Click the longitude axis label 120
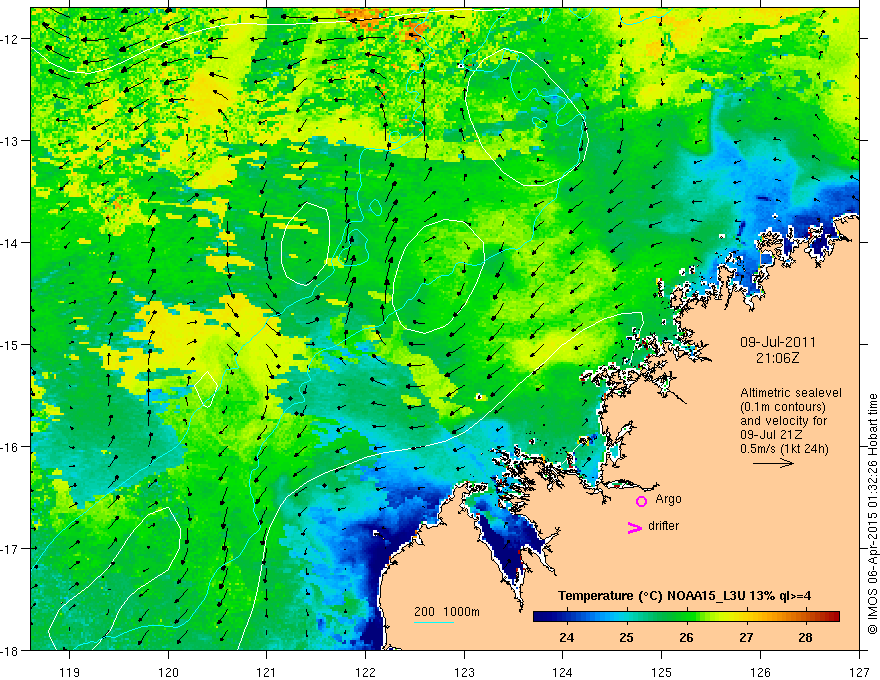Viewport: 880px width, 680px height. tap(168, 672)
